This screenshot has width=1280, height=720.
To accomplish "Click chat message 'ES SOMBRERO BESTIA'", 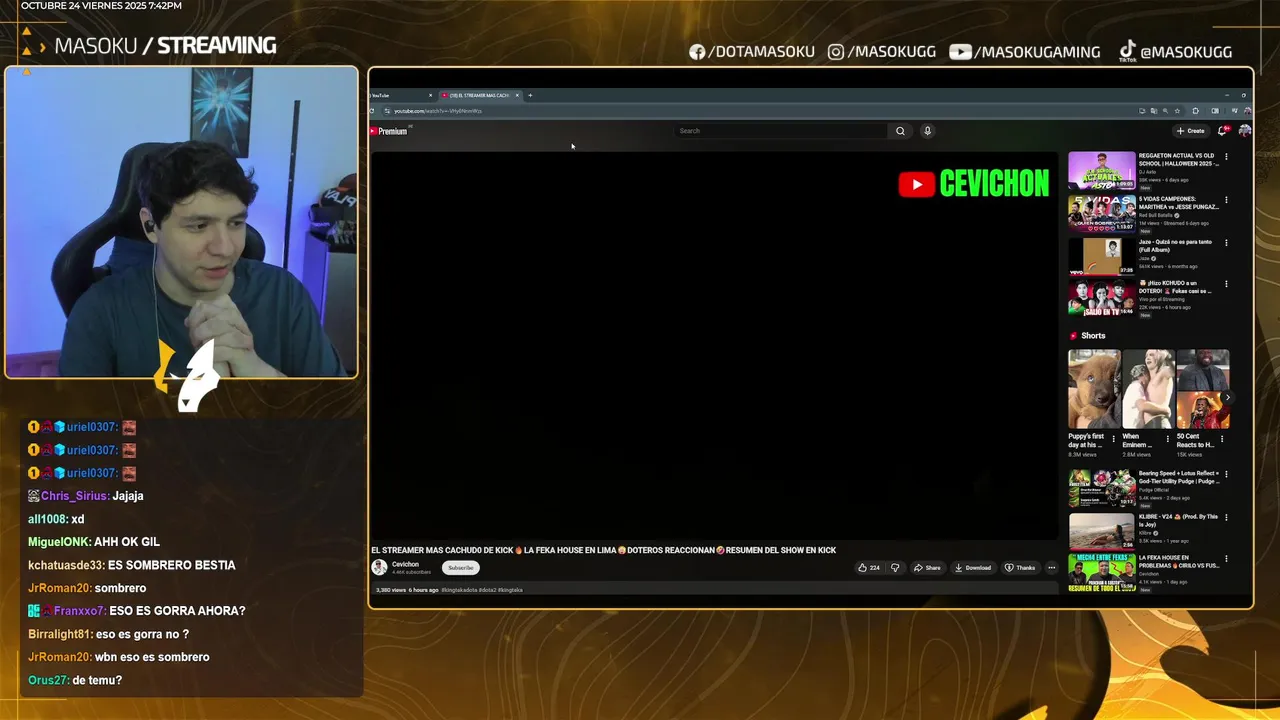I will click(x=171, y=565).
